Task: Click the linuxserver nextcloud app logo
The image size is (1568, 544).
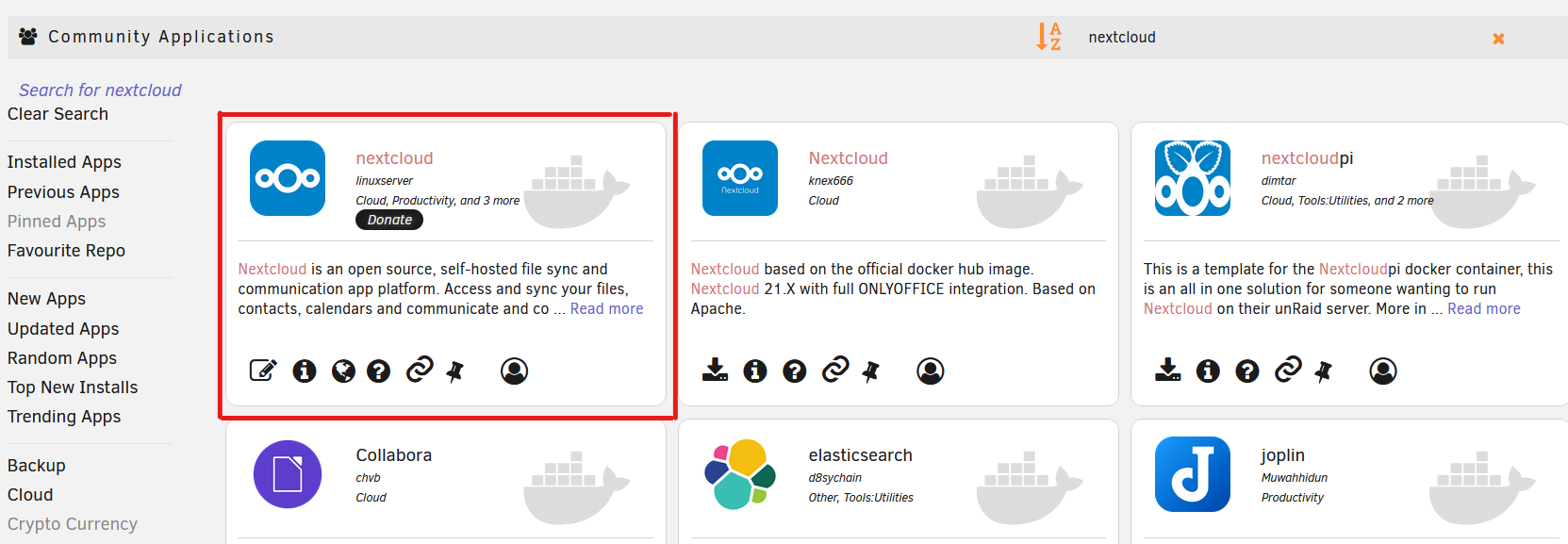Action: (x=288, y=178)
